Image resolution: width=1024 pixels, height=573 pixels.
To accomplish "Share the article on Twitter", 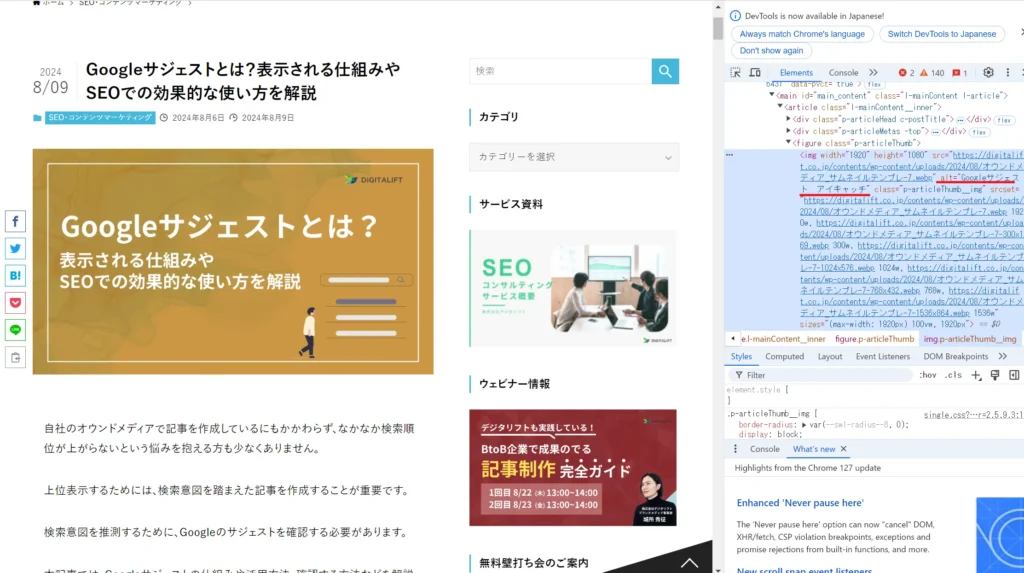I will click(16, 249).
